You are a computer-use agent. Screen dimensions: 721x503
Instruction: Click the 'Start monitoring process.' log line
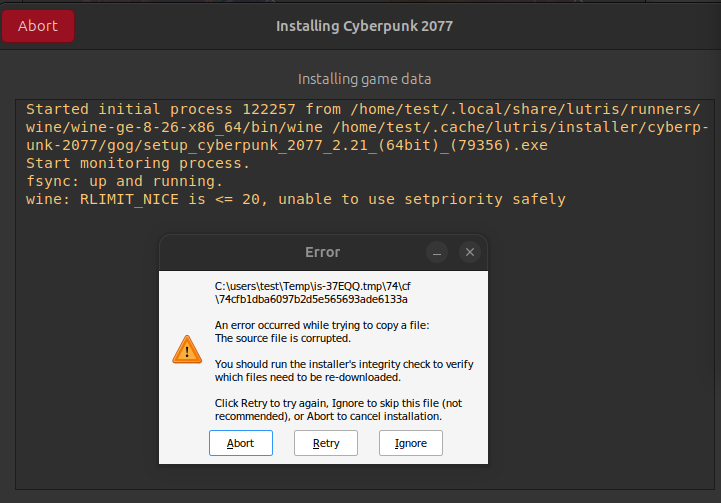pyautogui.click(x=137, y=163)
